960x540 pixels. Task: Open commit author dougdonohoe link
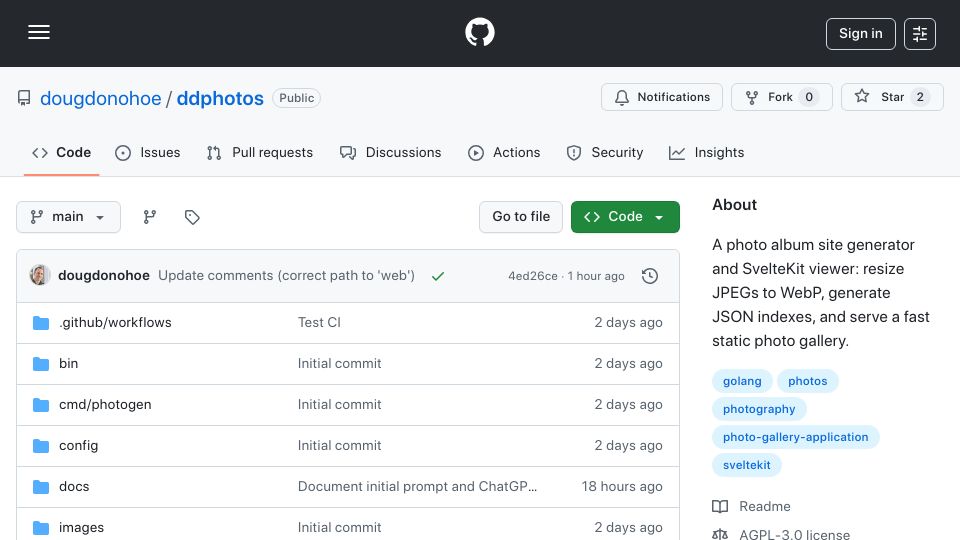click(104, 276)
